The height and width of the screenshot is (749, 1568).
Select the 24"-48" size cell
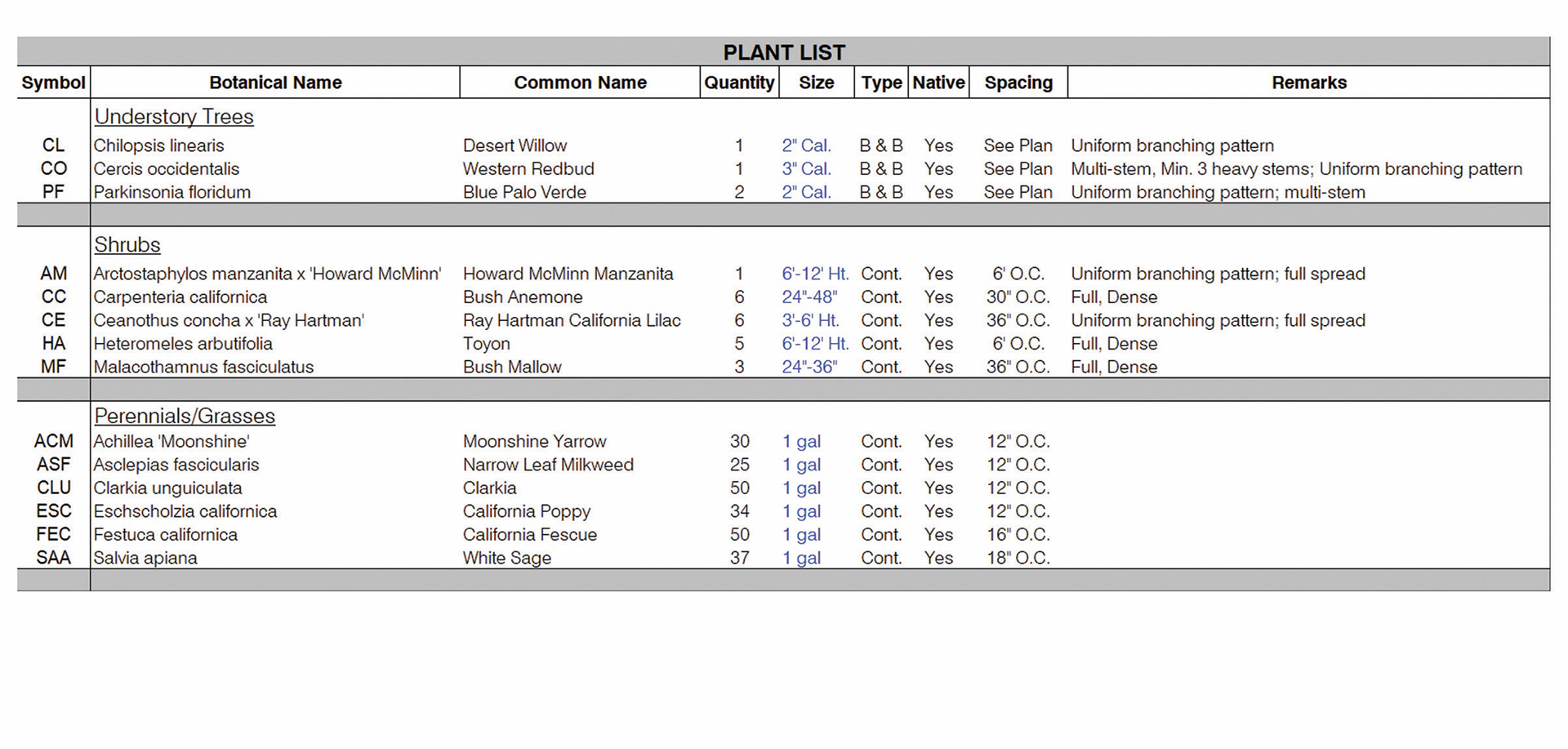coord(809,297)
